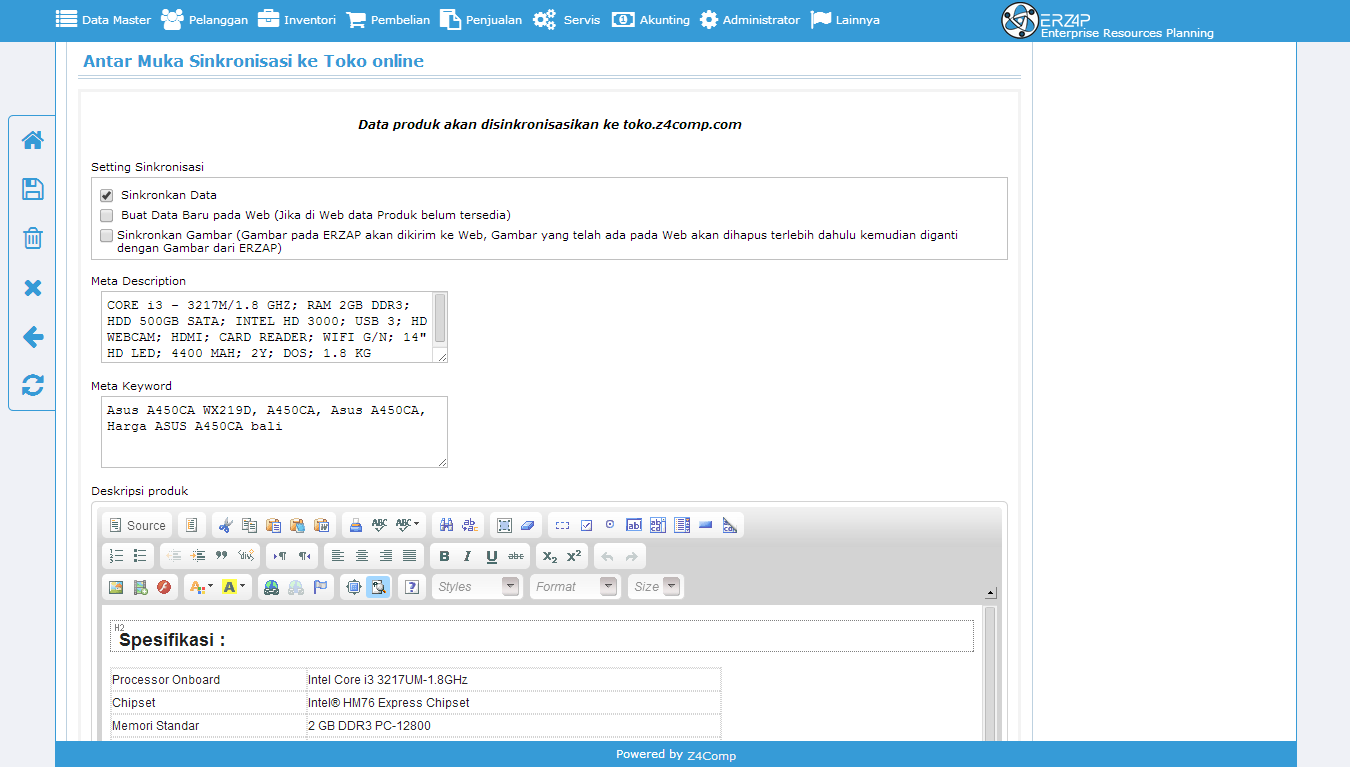Open the Format dropdown
1350x767 pixels.
[x=575, y=587]
